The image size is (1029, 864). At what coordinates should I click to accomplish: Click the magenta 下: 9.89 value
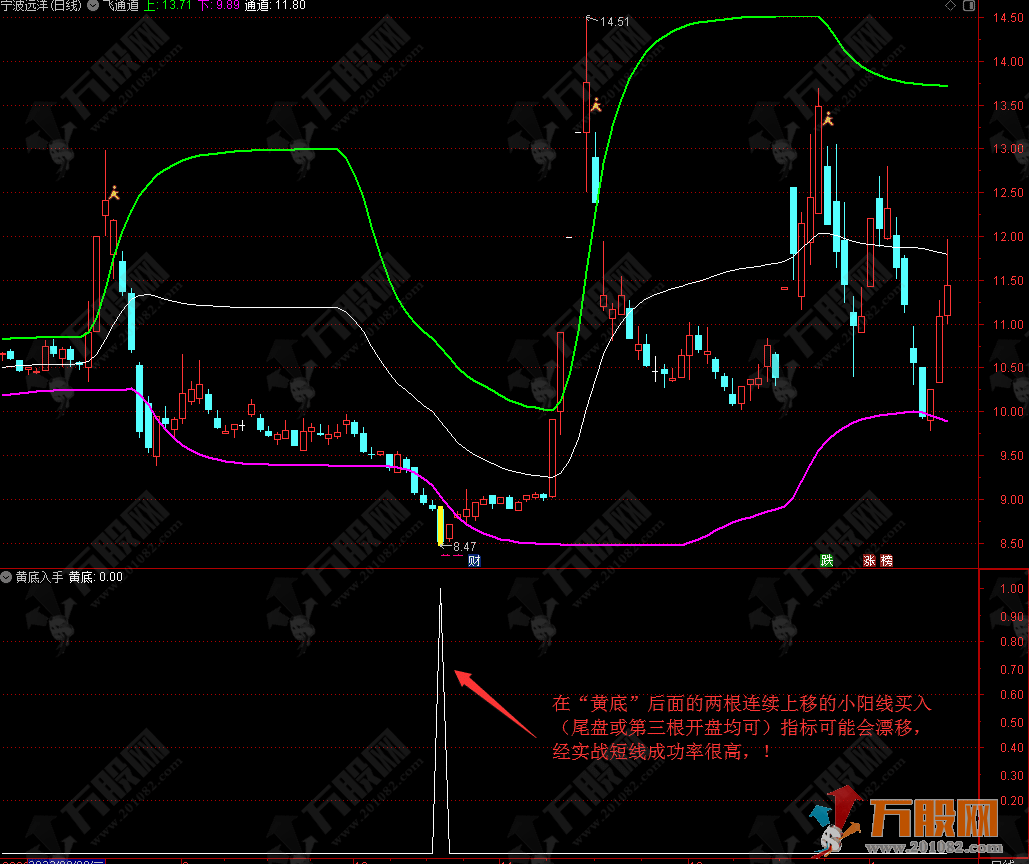click(219, 5)
